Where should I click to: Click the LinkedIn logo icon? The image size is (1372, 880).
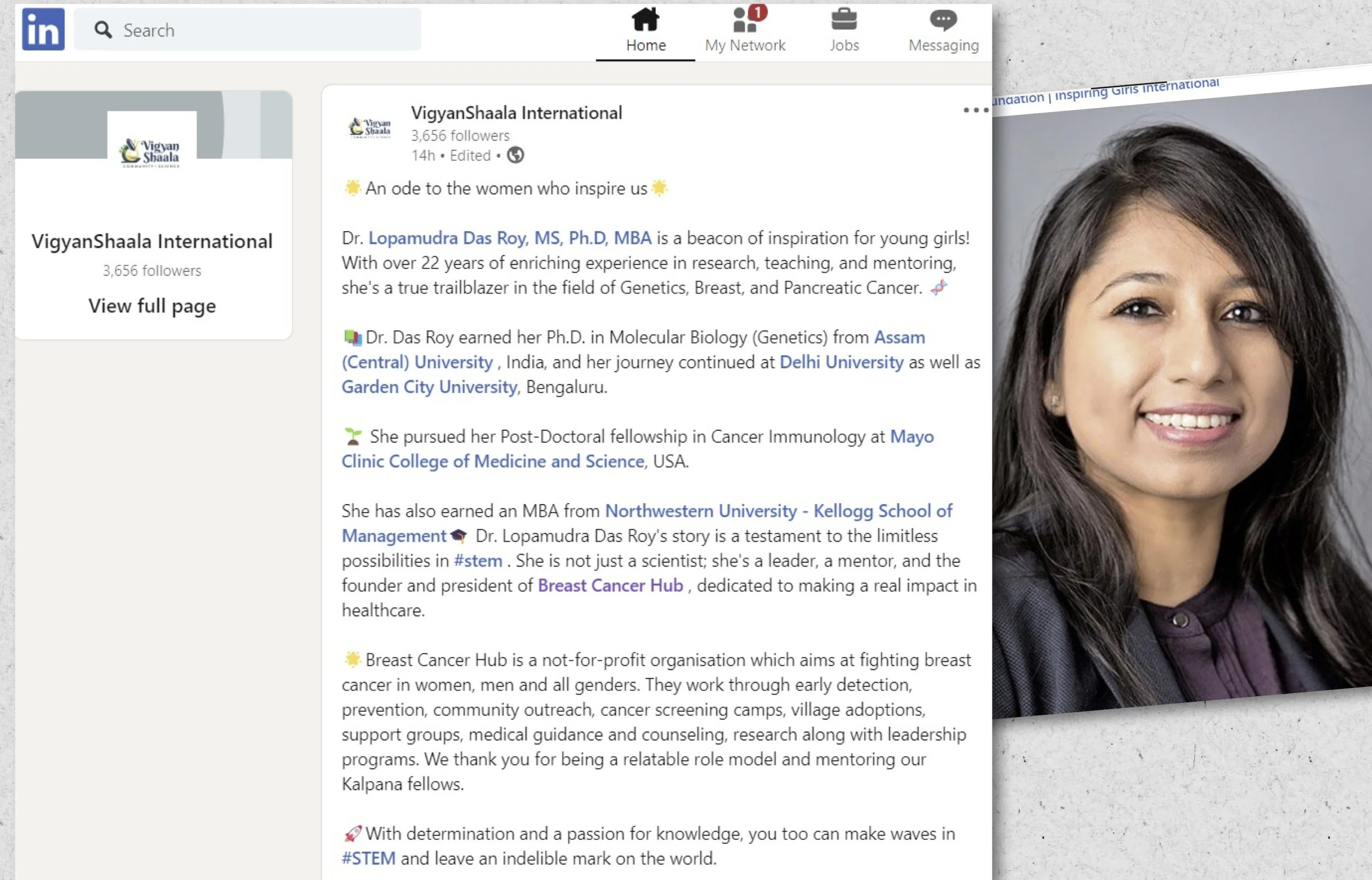click(43, 29)
